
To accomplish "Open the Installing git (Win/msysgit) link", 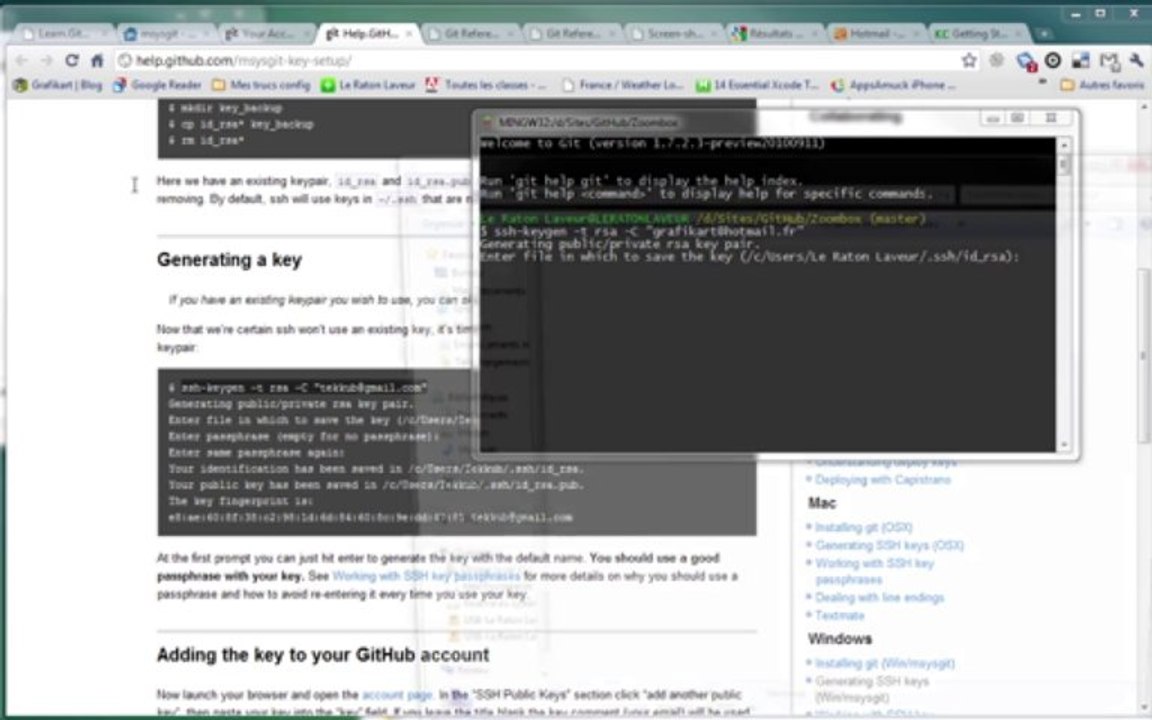I will pyautogui.click(x=885, y=663).
